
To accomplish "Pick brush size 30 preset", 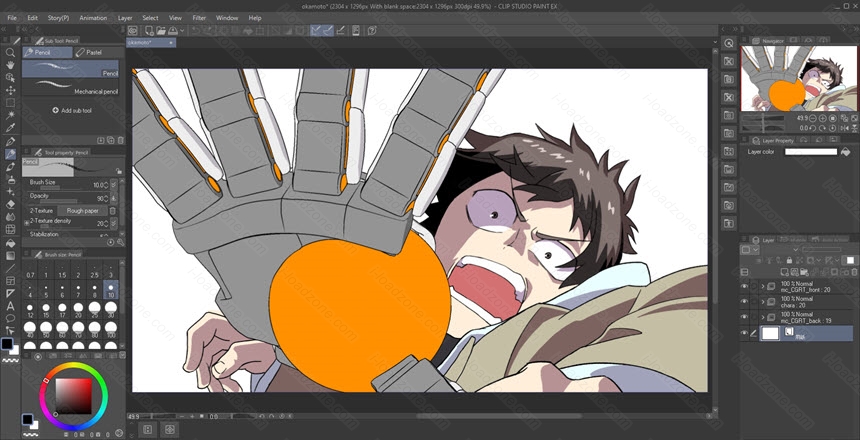I will 111,311.
